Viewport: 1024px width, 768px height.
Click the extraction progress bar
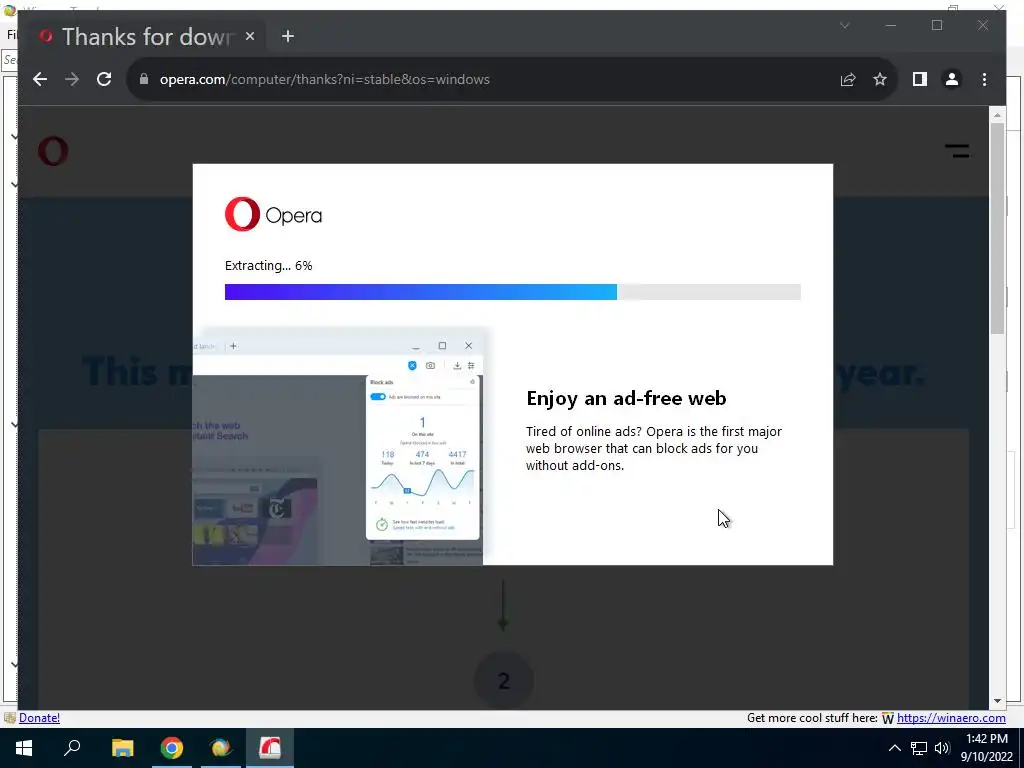pos(513,292)
